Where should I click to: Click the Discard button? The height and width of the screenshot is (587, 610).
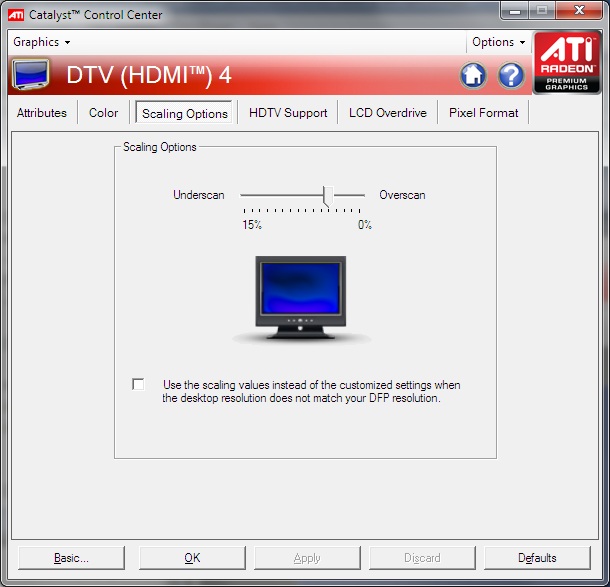[422, 558]
